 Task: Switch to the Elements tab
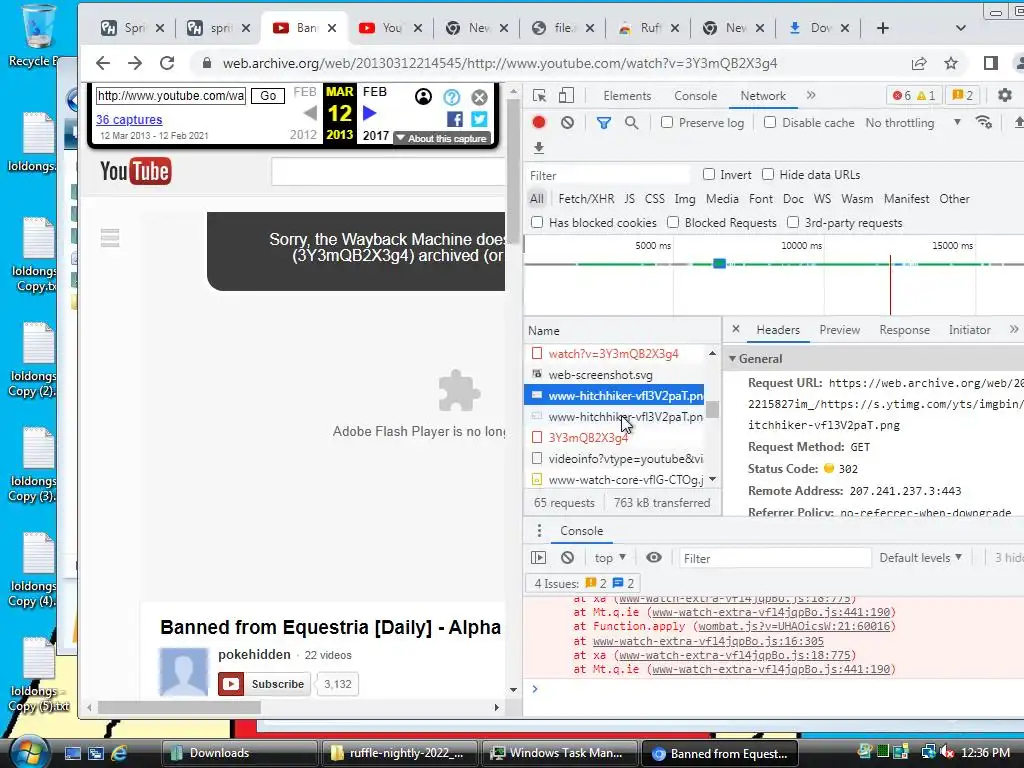[x=627, y=96]
